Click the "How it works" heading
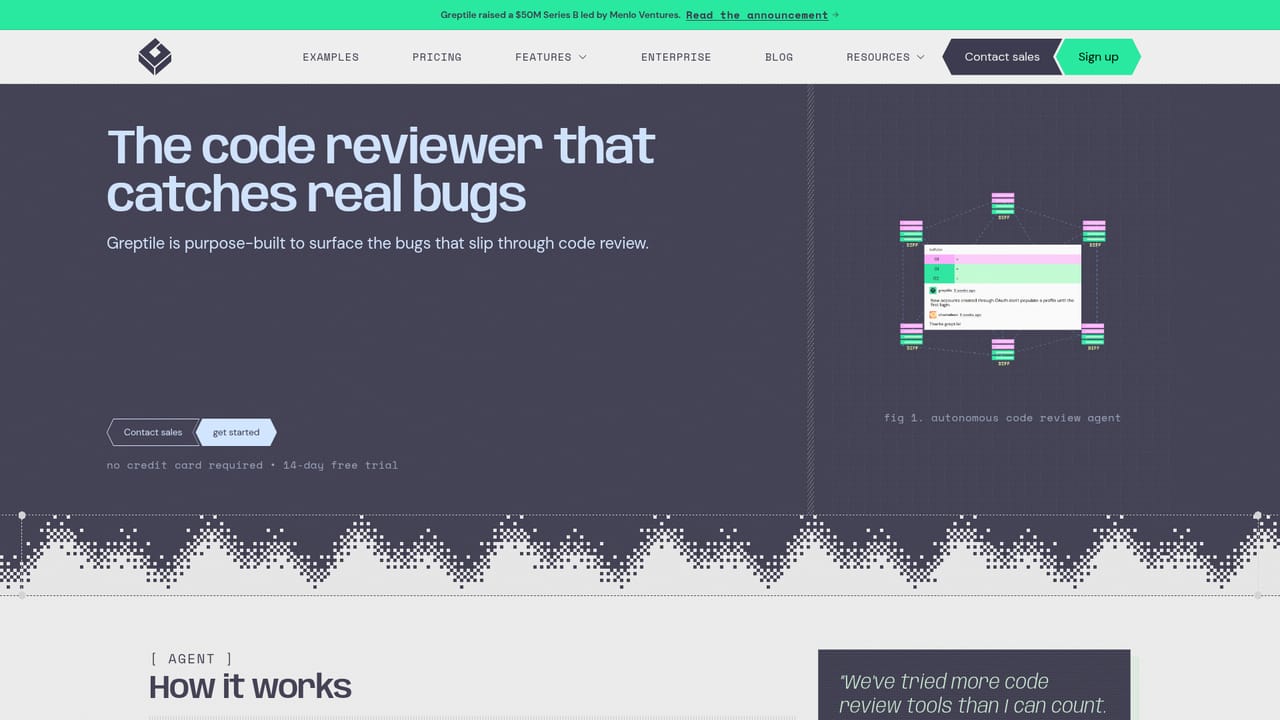Viewport: 1280px width, 720px height. (x=250, y=687)
